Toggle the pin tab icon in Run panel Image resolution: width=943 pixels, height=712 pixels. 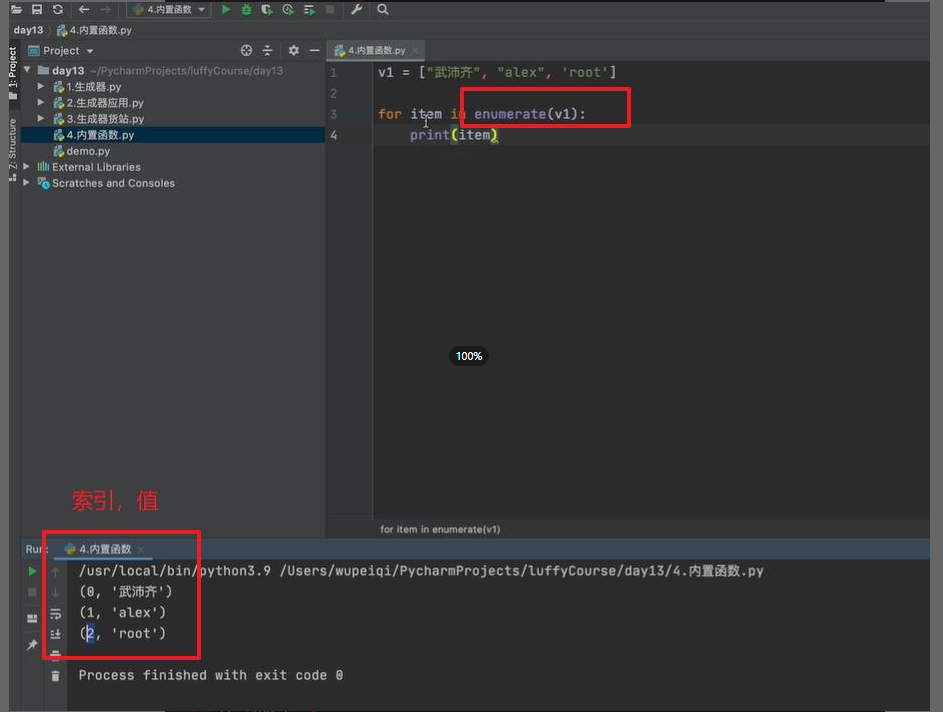pos(32,645)
